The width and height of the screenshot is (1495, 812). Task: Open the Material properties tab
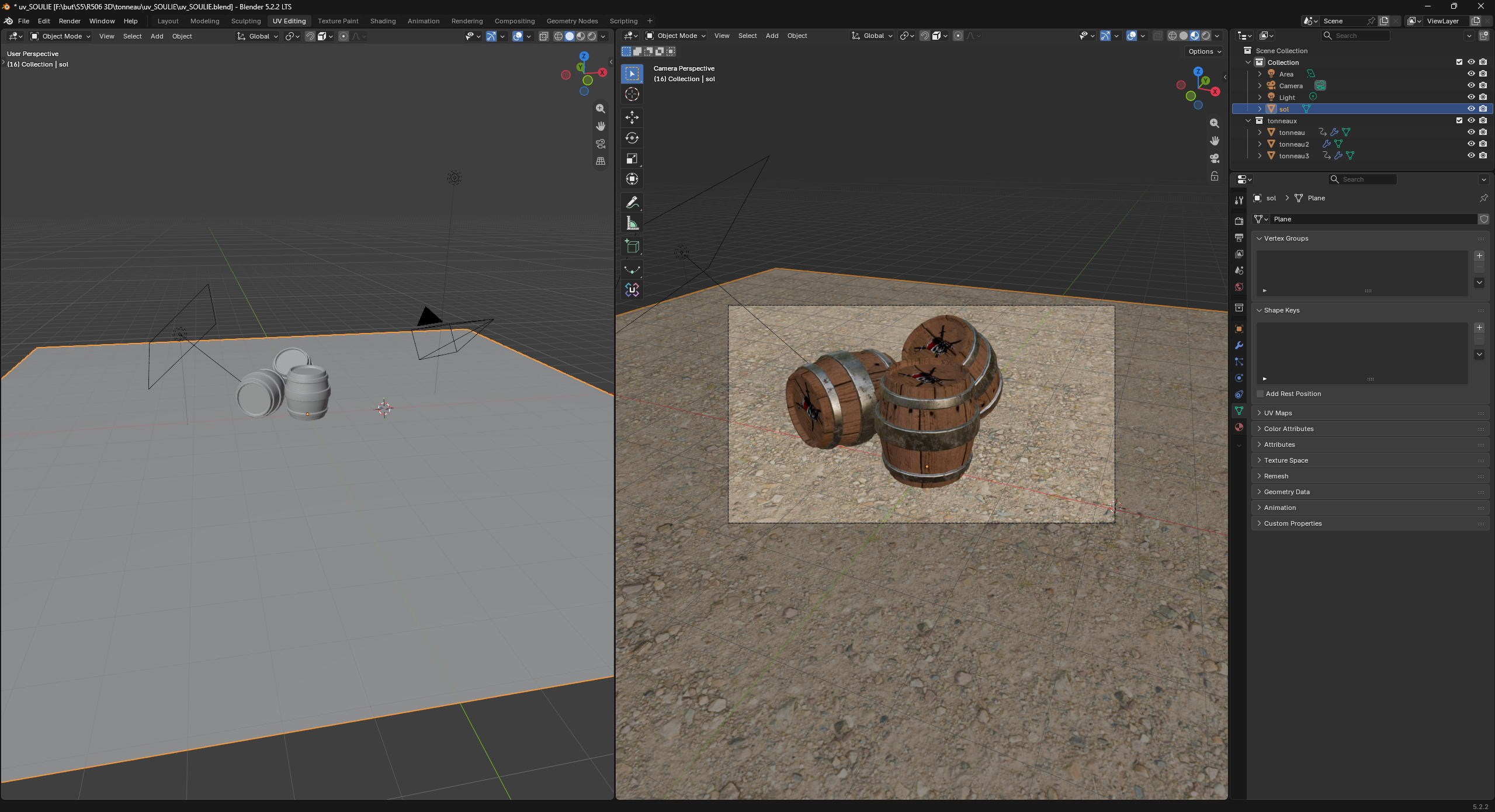(x=1239, y=427)
